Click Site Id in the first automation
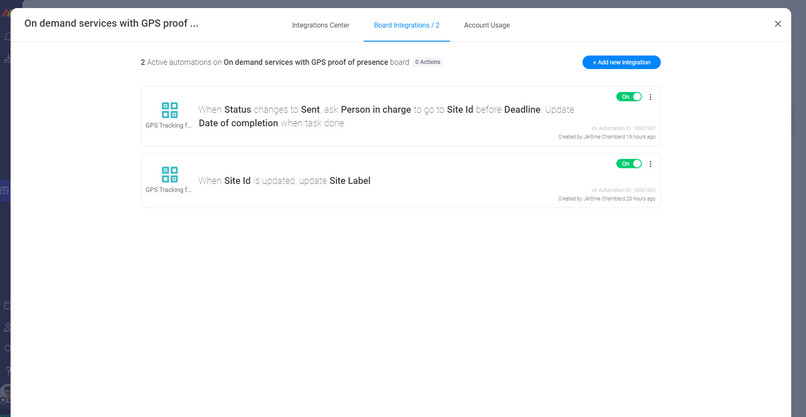The image size is (806, 417). (x=460, y=110)
